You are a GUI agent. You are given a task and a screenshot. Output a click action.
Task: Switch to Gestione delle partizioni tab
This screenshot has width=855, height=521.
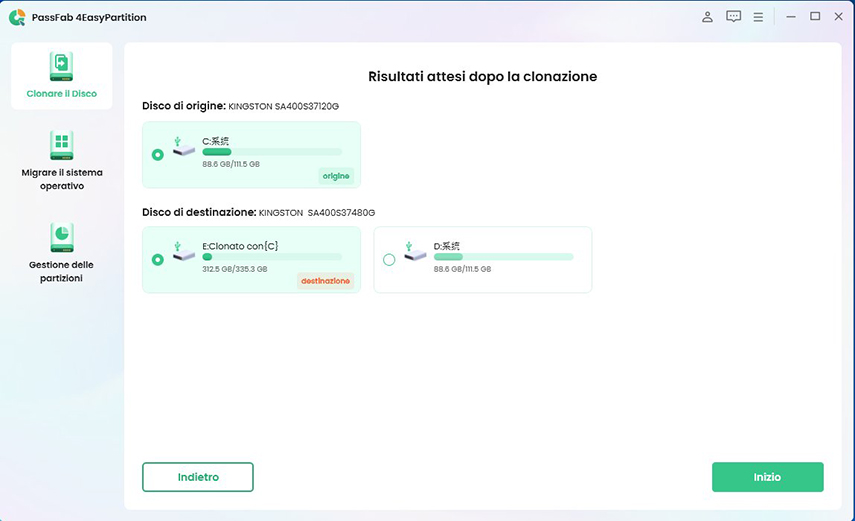click(x=62, y=271)
